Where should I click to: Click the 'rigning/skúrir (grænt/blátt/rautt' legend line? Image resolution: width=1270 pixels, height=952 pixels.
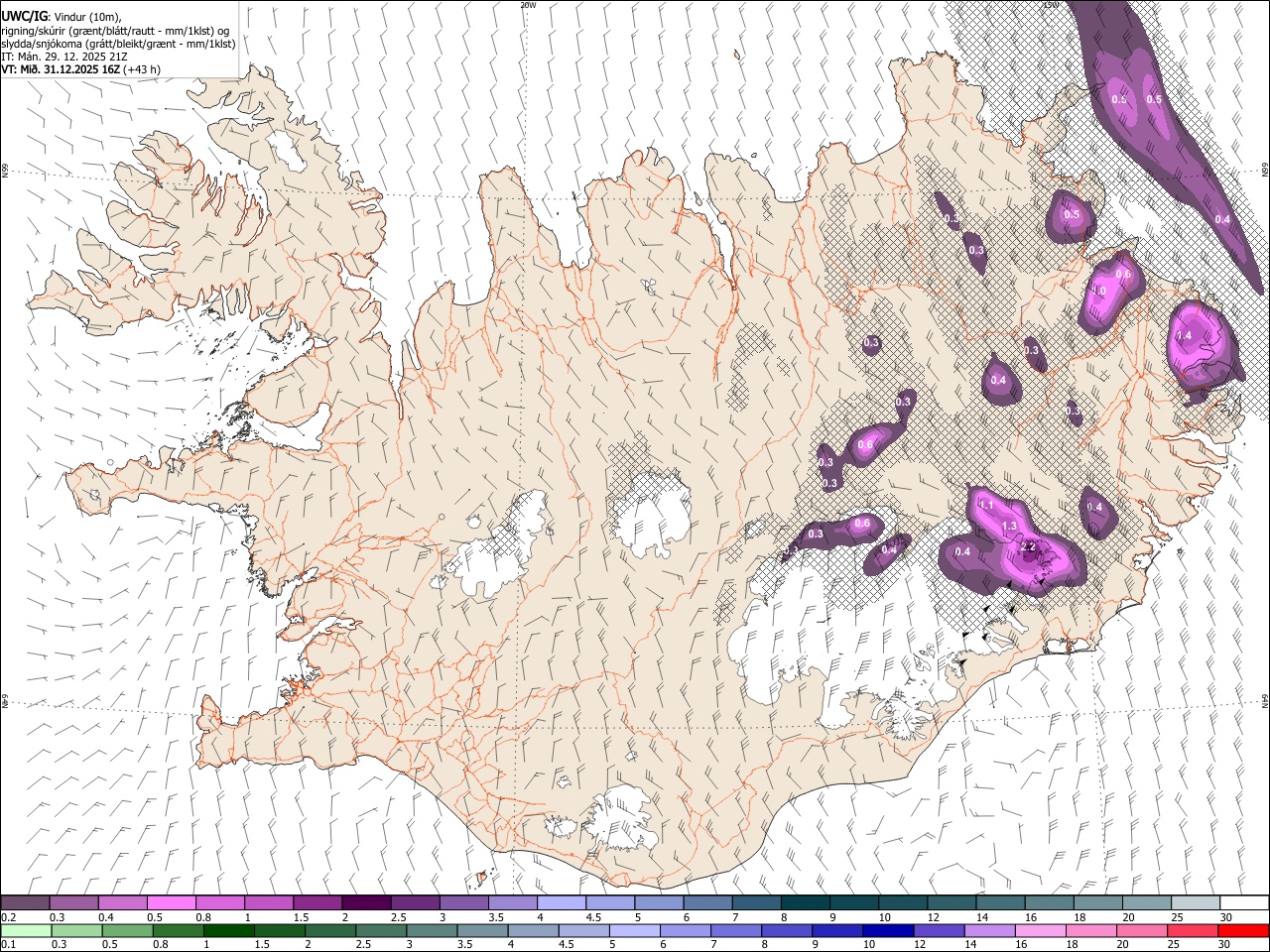point(114,31)
